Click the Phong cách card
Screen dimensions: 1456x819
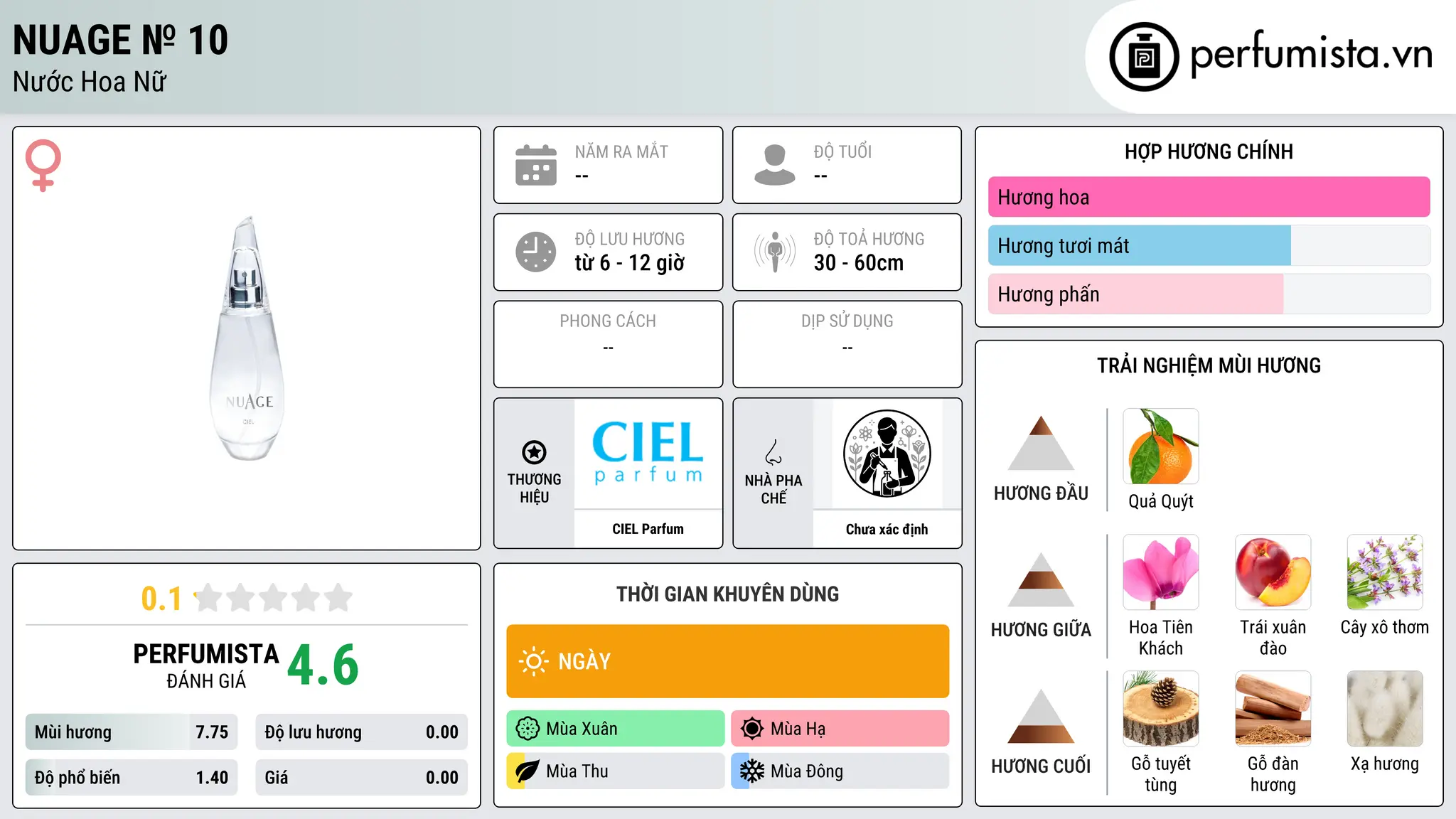tap(608, 344)
